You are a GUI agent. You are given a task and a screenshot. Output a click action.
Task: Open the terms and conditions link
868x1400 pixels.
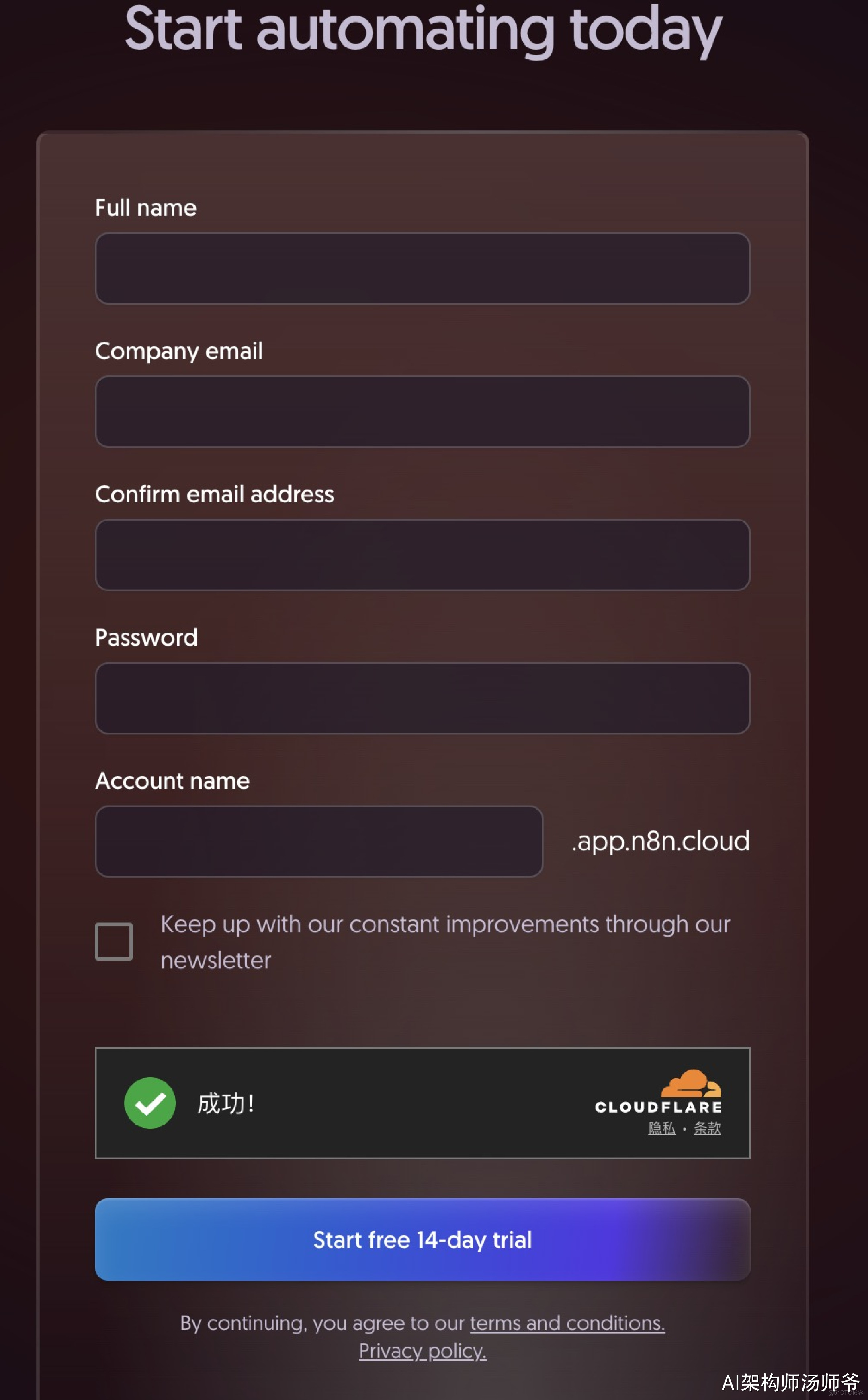click(567, 1323)
